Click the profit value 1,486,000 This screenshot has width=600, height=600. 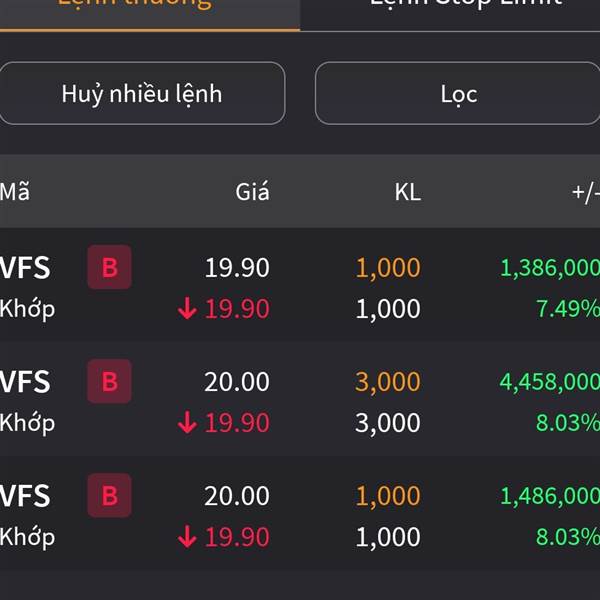pyautogui.click(x=550, y=496)
